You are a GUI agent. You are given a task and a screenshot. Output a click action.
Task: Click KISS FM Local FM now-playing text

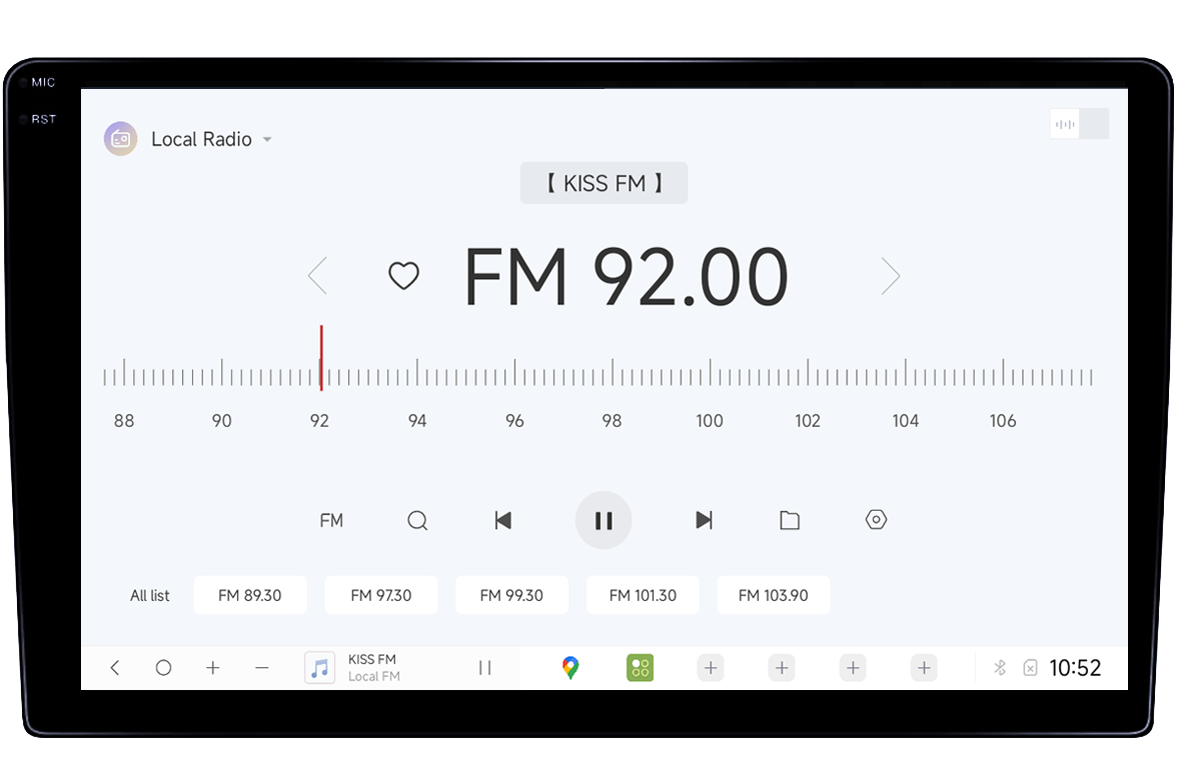374,667
